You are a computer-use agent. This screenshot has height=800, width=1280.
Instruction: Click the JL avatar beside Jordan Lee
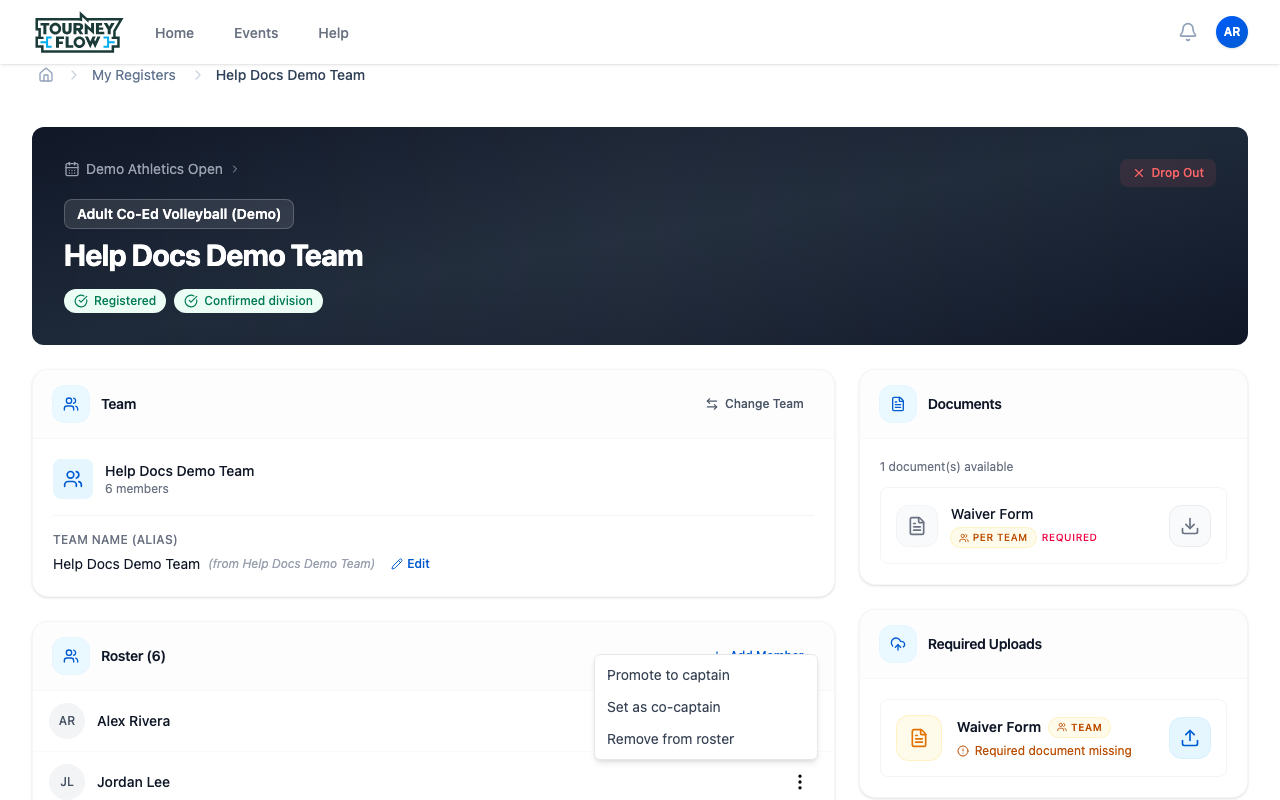point(67,782)
